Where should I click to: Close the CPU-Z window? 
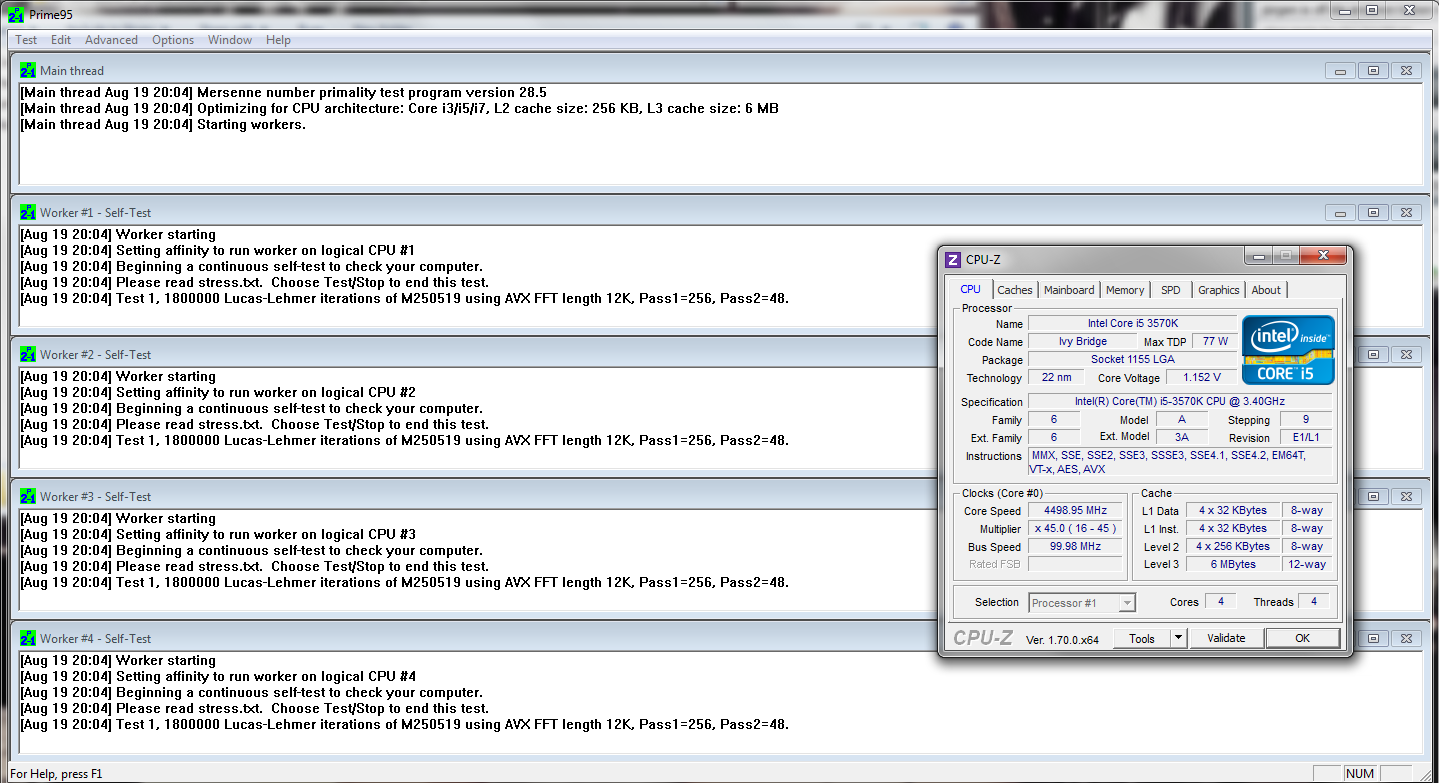(x=1321, y=255)
